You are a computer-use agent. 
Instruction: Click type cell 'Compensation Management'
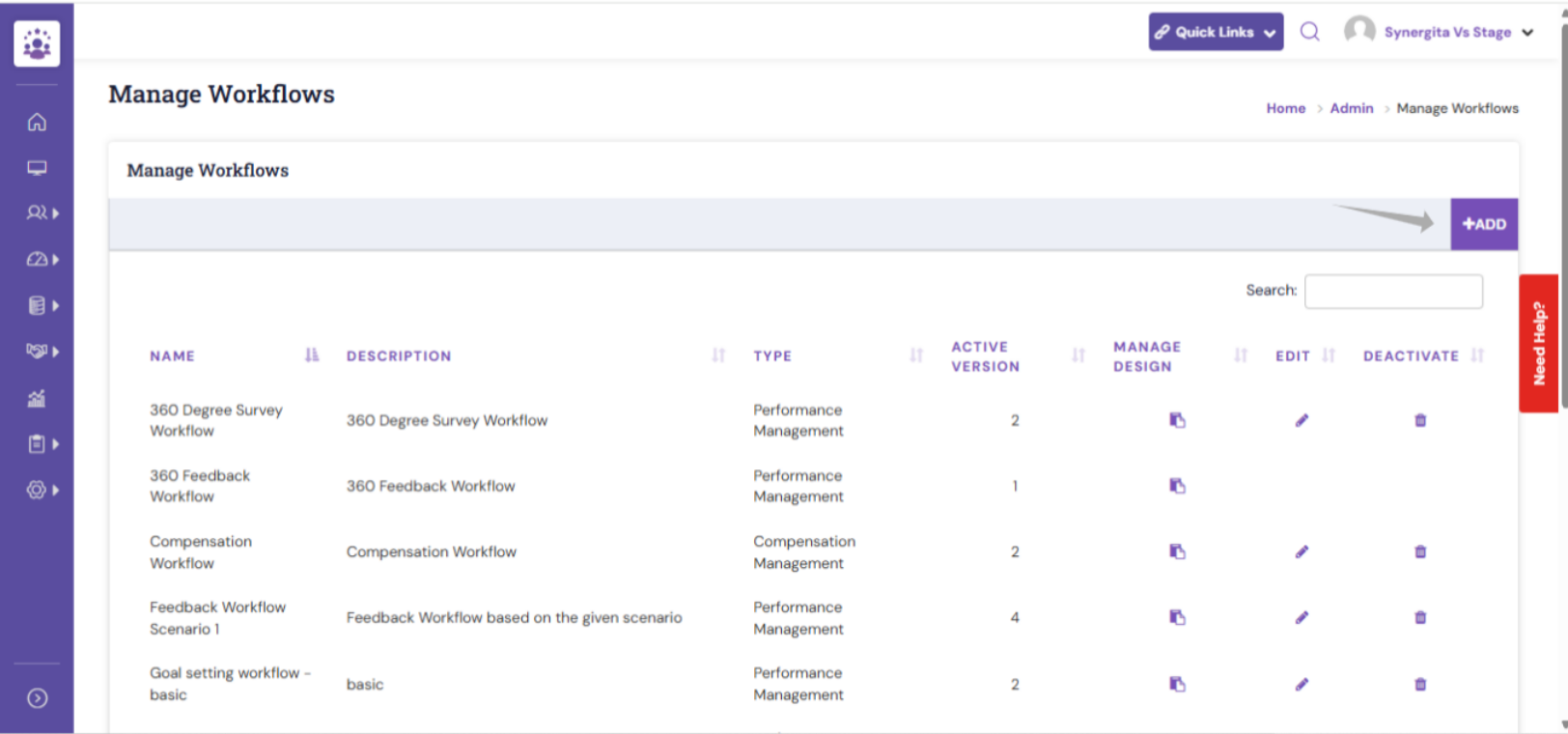pos(804,551)
